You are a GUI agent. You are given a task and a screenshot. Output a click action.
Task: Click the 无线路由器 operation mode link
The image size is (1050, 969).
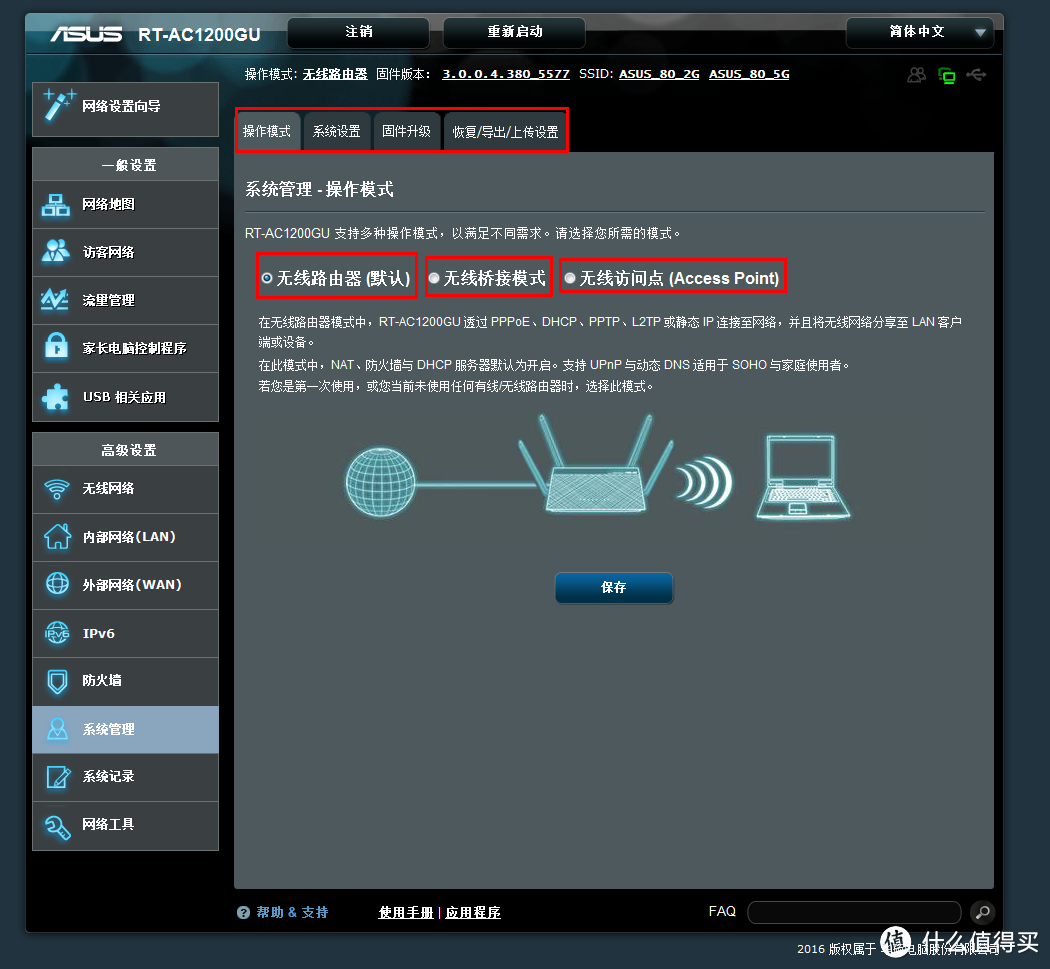(335, 74)
